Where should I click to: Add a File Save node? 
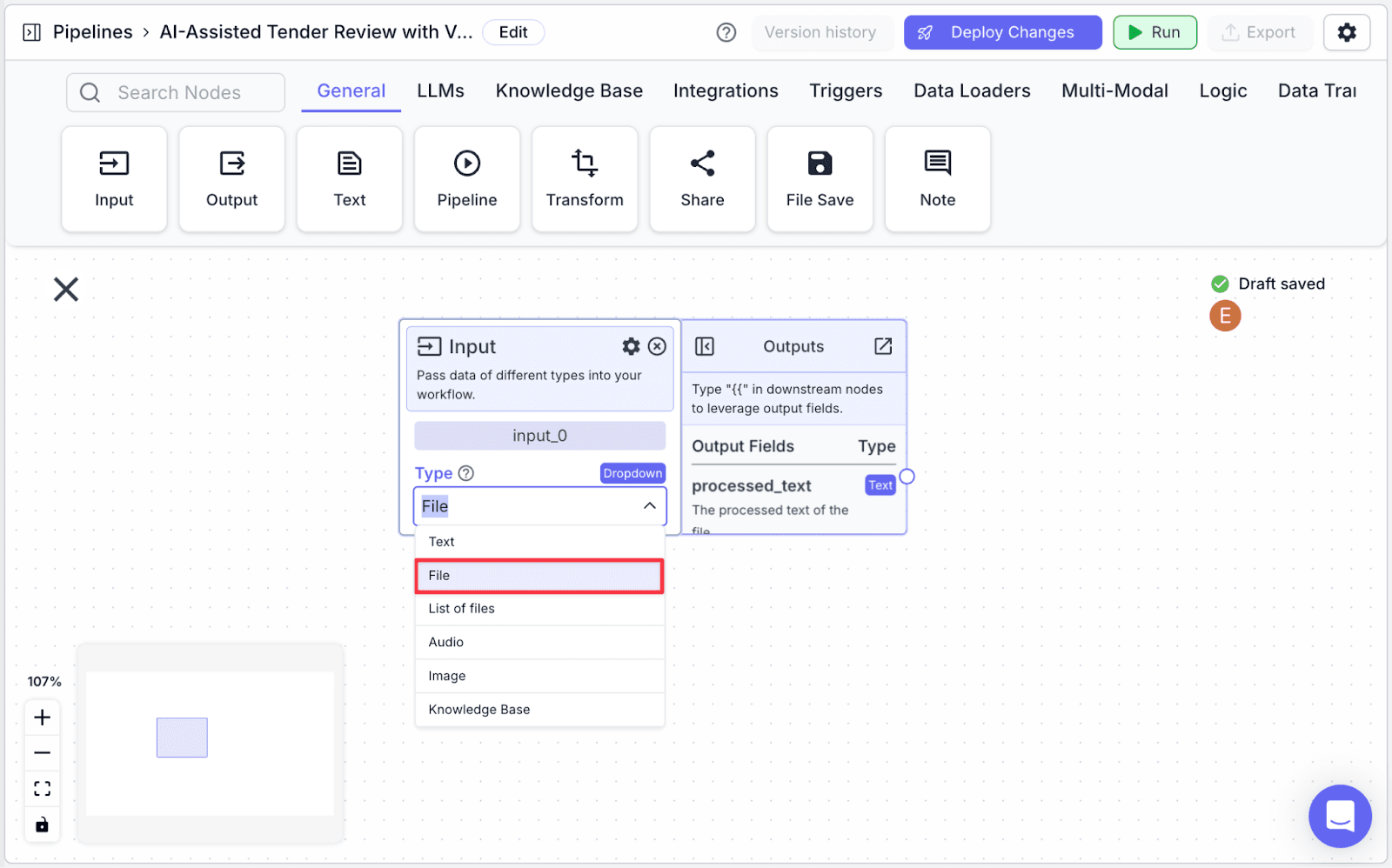point(820,179)
